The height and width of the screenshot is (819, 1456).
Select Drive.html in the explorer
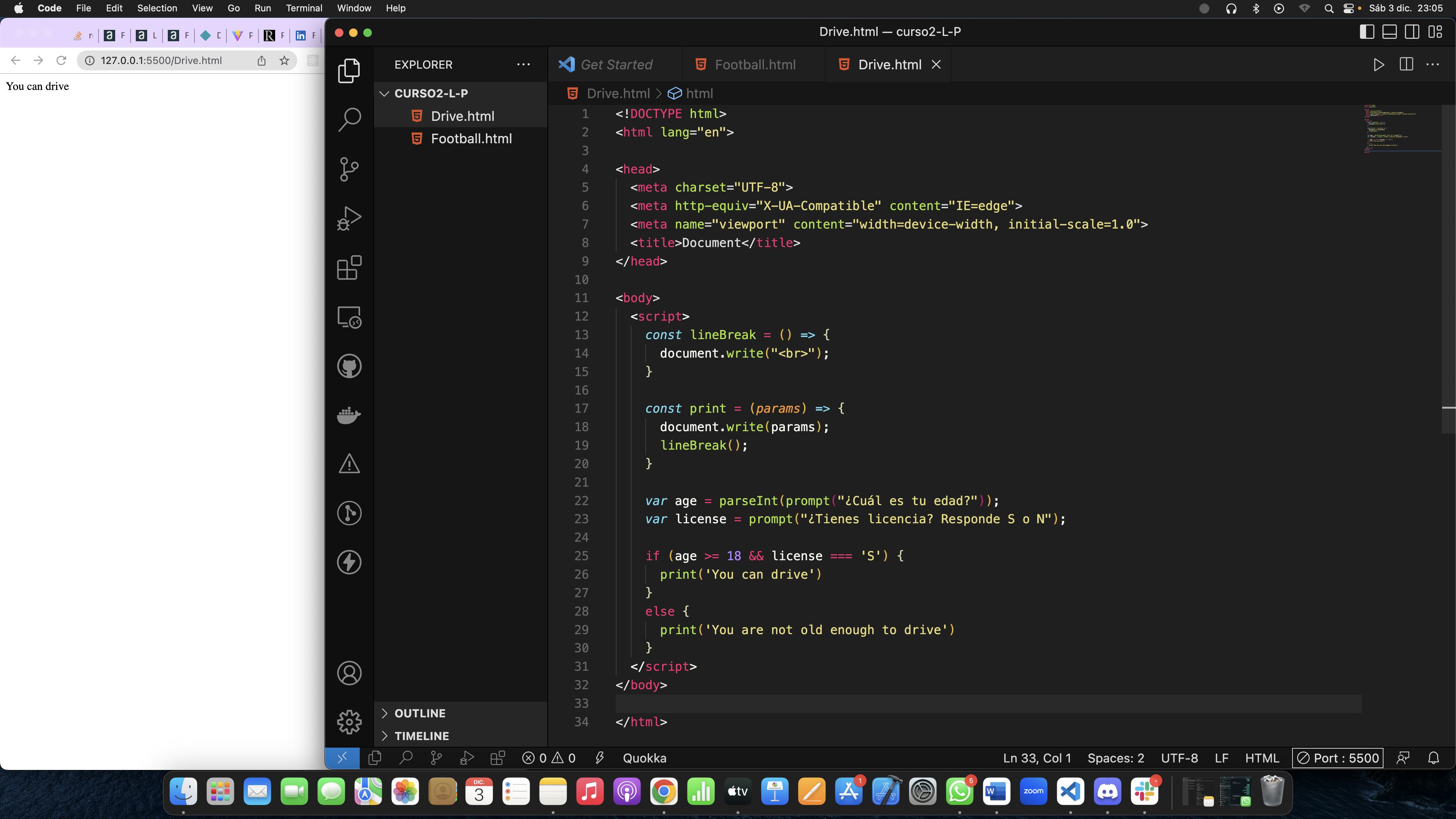[461, 116]
